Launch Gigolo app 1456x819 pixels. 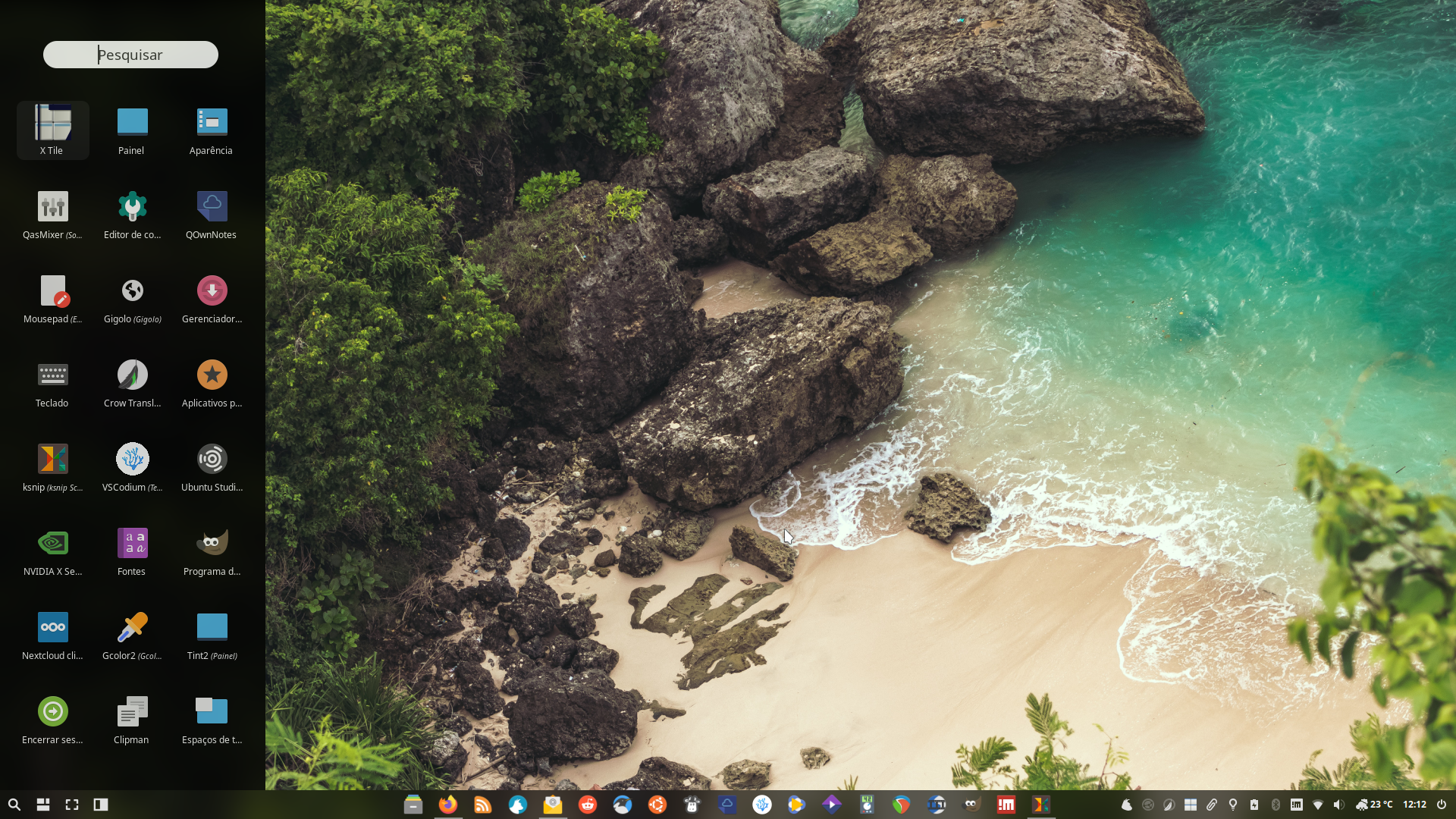pos(132,298)
